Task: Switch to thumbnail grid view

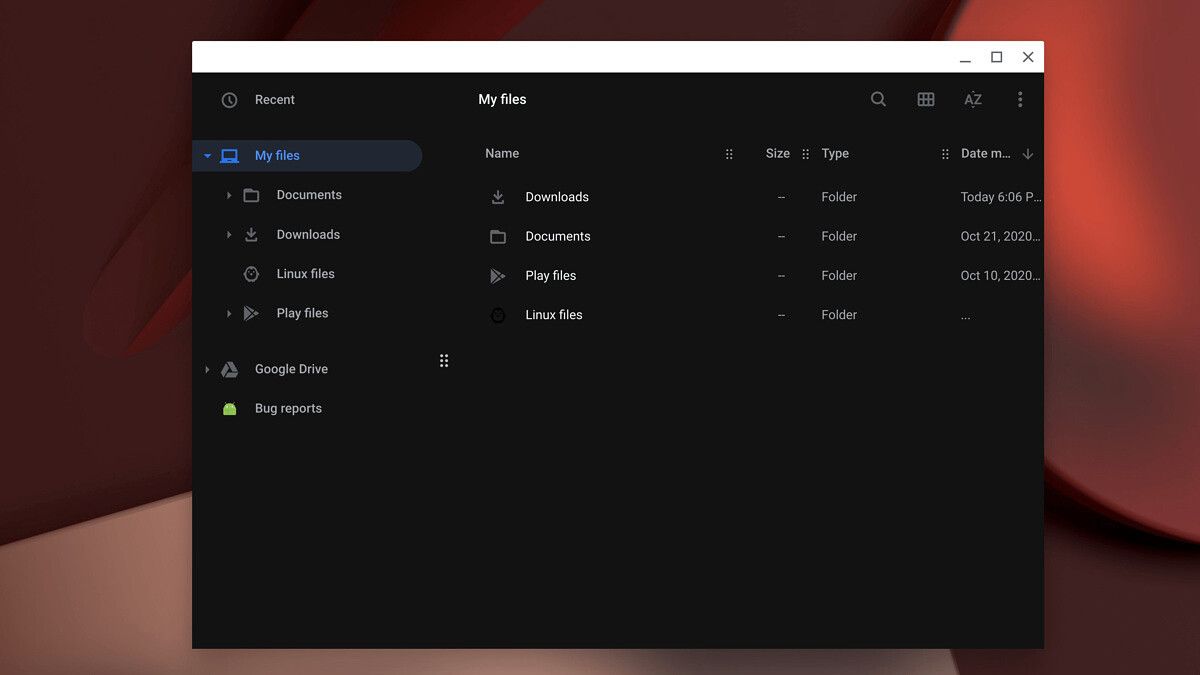Action: pos(925,99)
